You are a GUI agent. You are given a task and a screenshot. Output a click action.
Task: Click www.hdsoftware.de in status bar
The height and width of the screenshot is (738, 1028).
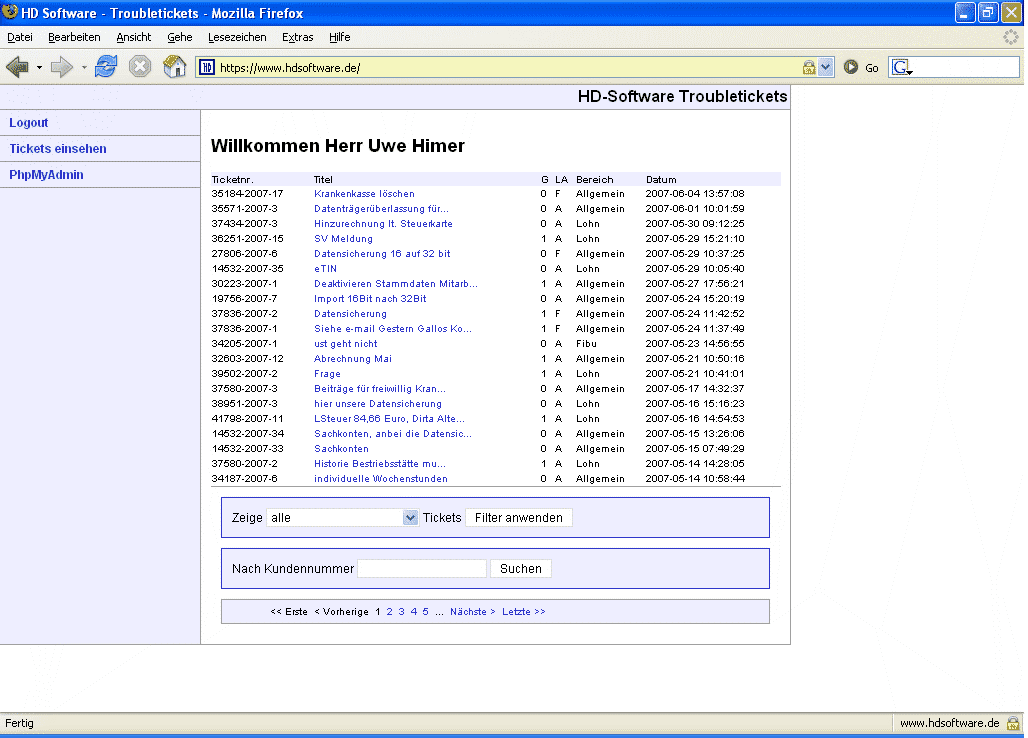point(949,723)
